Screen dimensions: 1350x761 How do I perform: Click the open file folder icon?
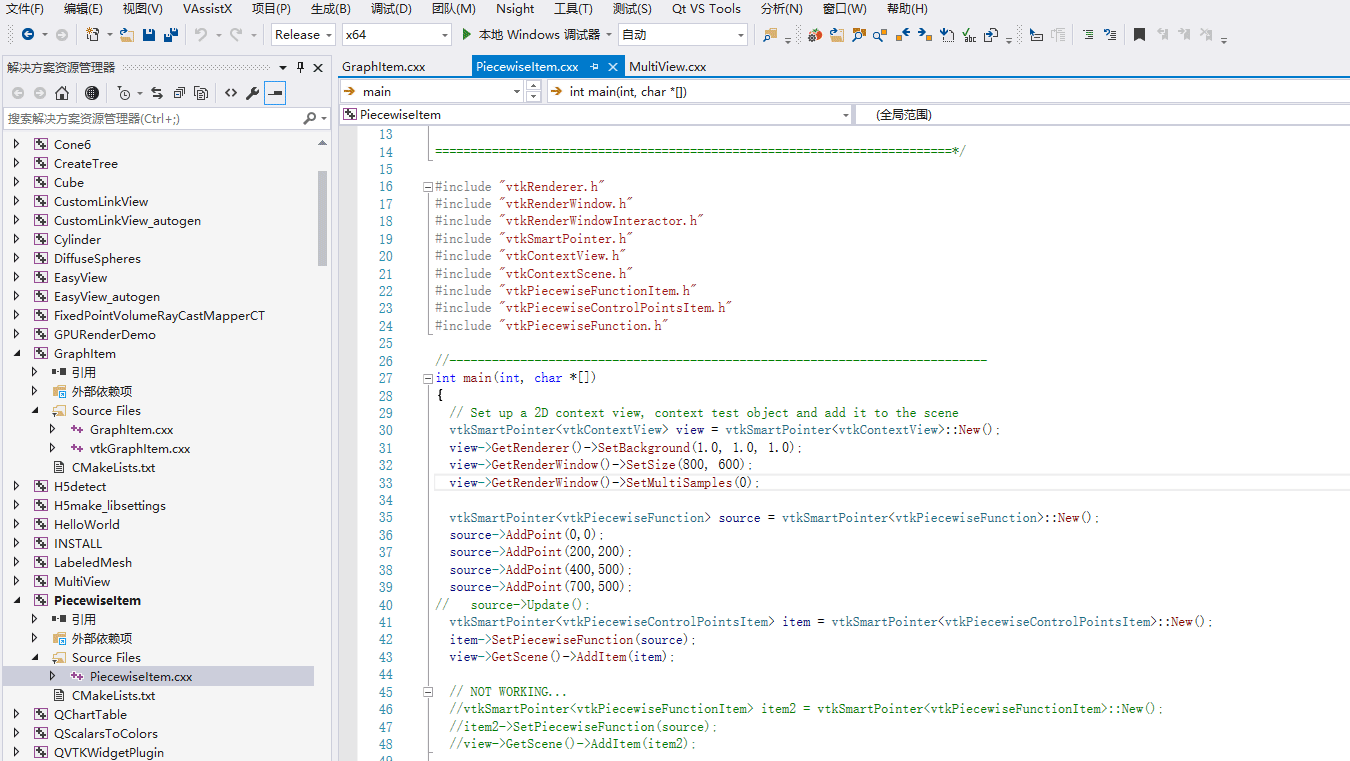click(x=126, y=34)
